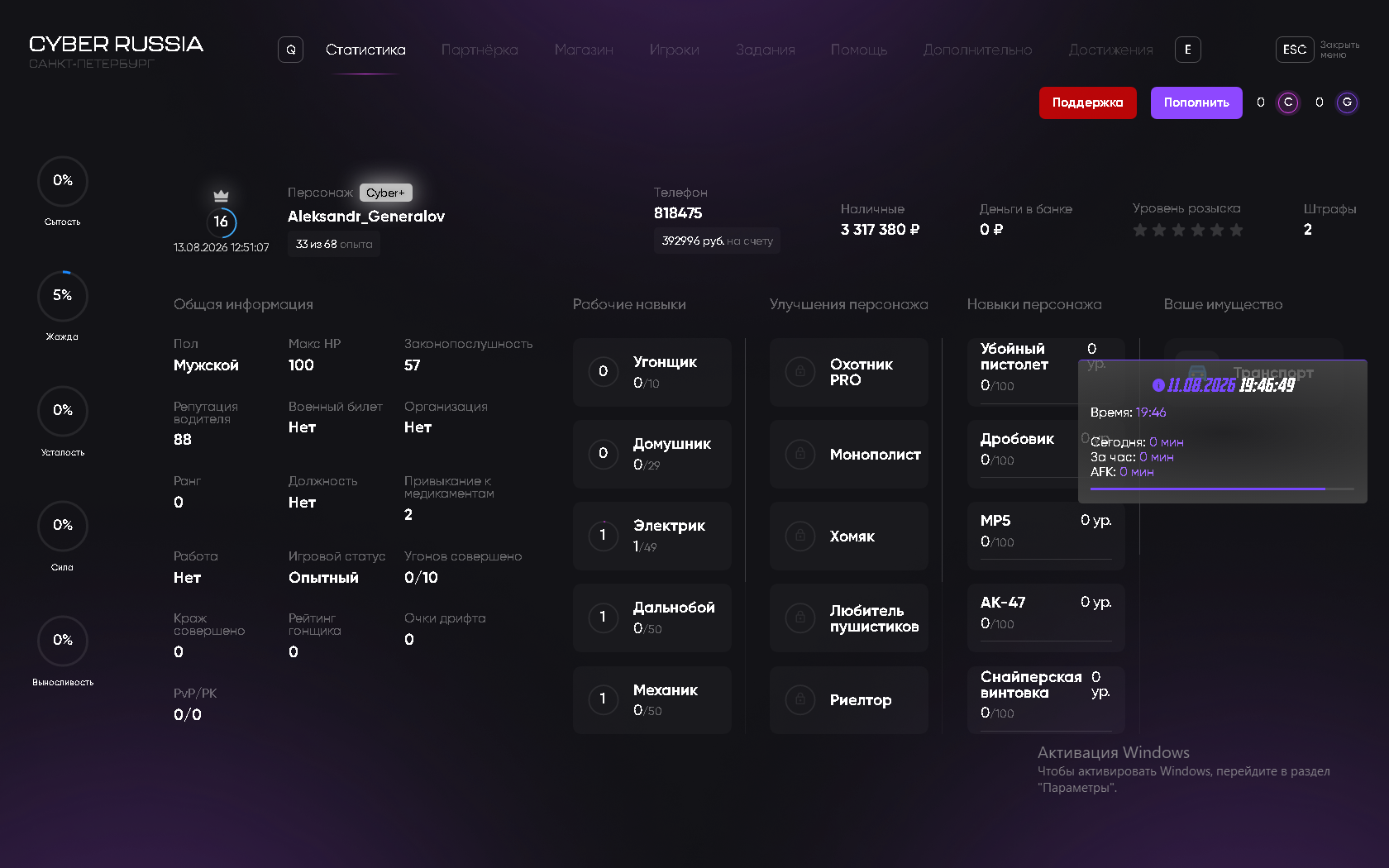Click the lock icon on Хомяк
Image resolution: width=1389 pixels, height=868 pixels.
point(800,536)
